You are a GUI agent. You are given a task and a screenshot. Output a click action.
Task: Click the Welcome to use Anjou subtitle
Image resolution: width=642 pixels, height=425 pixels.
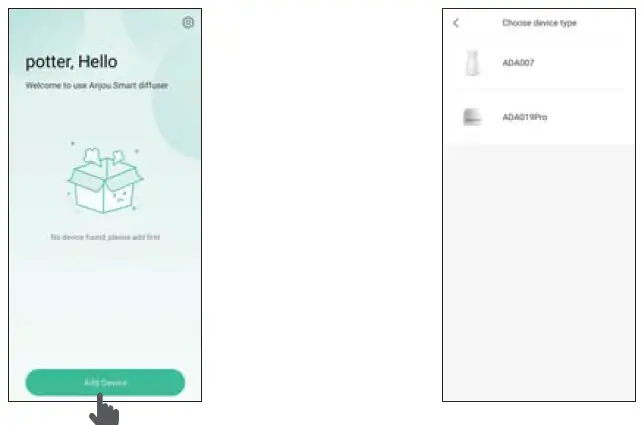(x=97, y=85)
